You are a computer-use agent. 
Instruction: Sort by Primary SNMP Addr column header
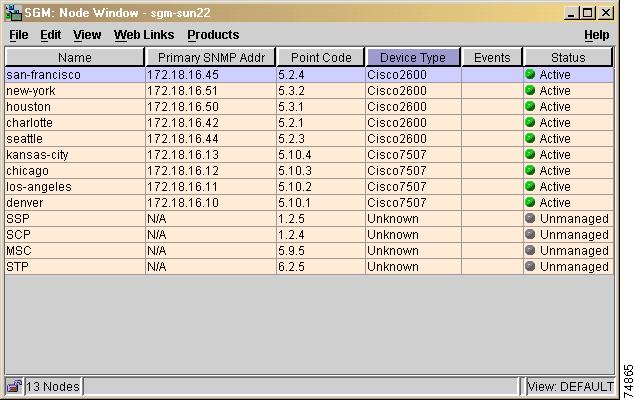click(x=211, y=57)
